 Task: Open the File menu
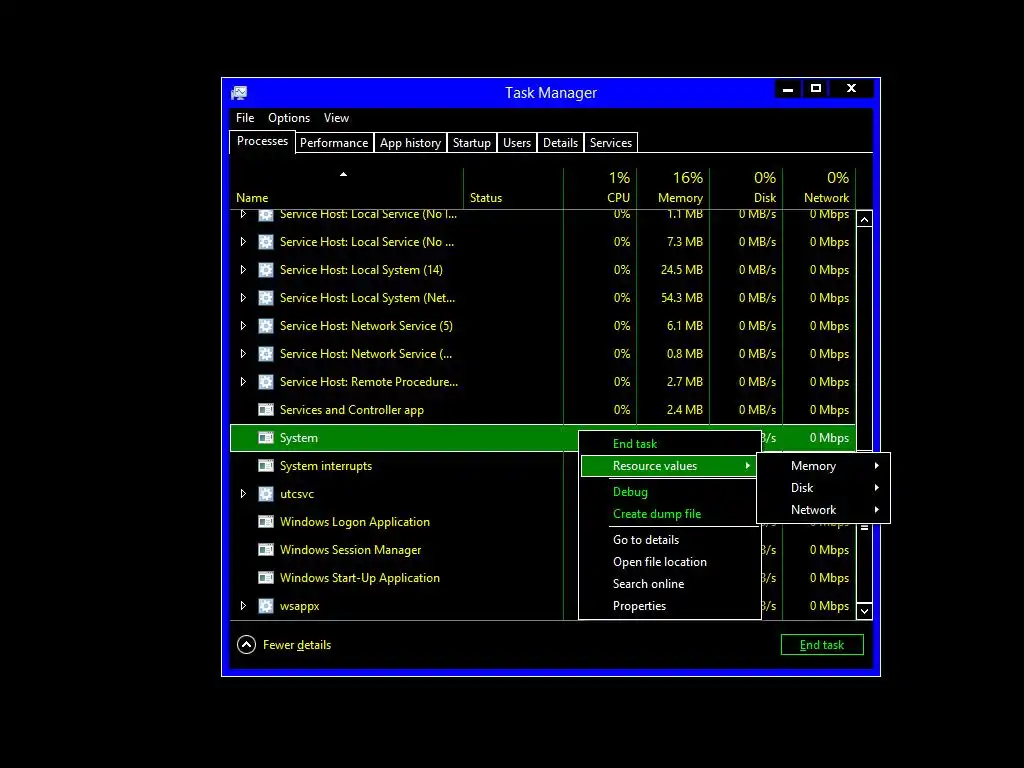click(x=245, y=118)
